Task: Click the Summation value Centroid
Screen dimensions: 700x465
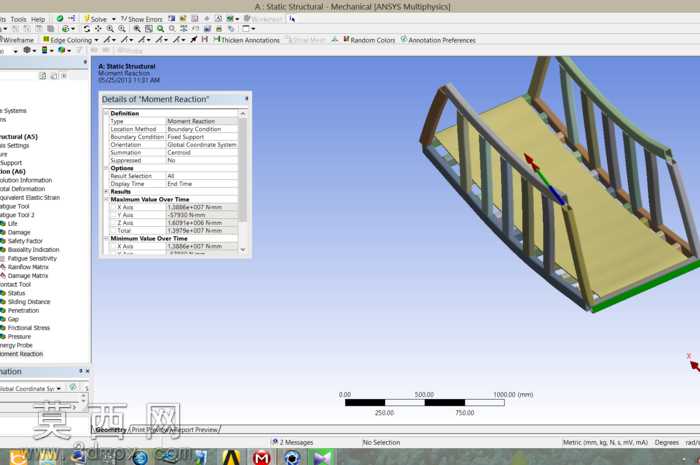Action: [x=202, y=153]
